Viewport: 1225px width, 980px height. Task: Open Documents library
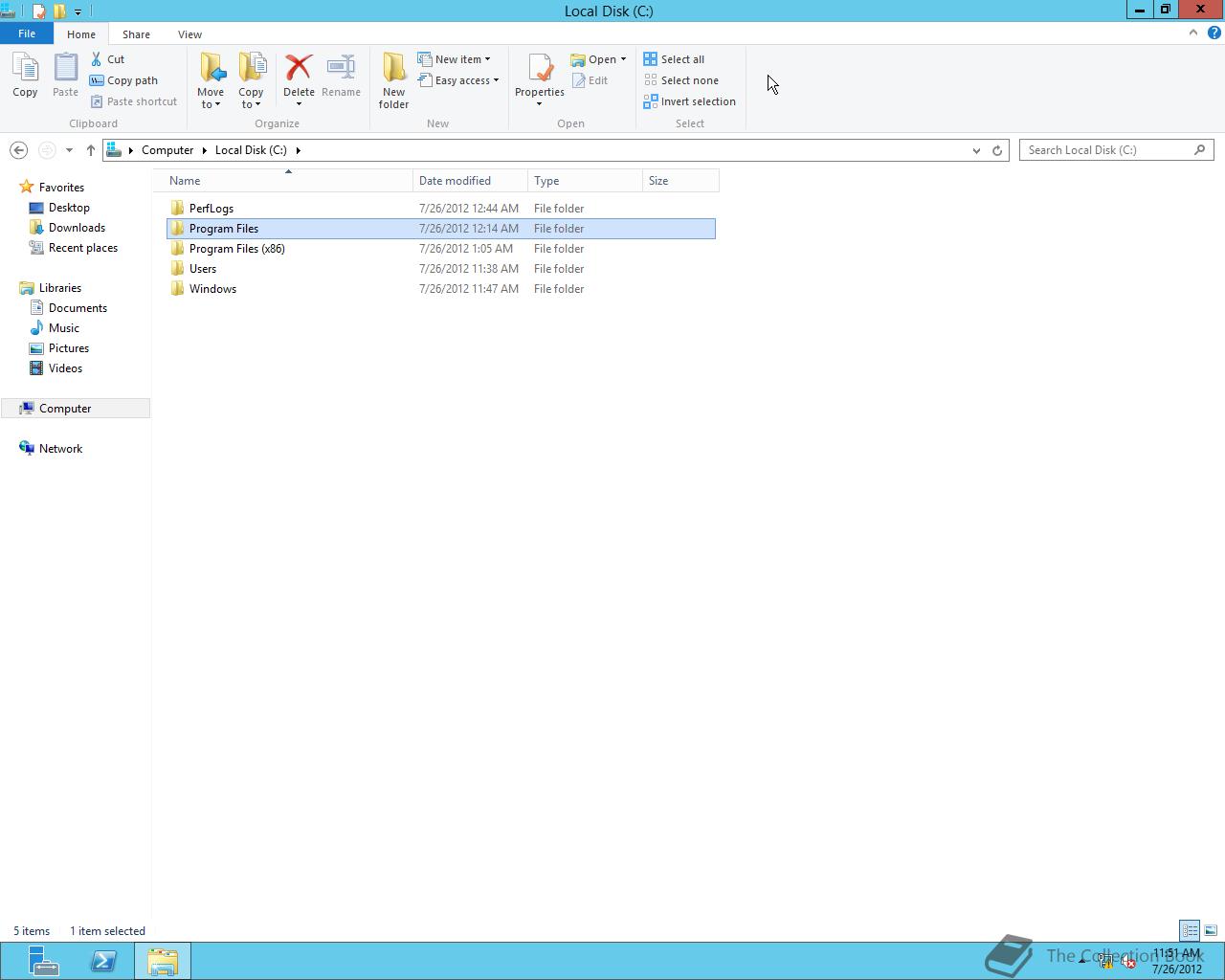tap(78, 308)
